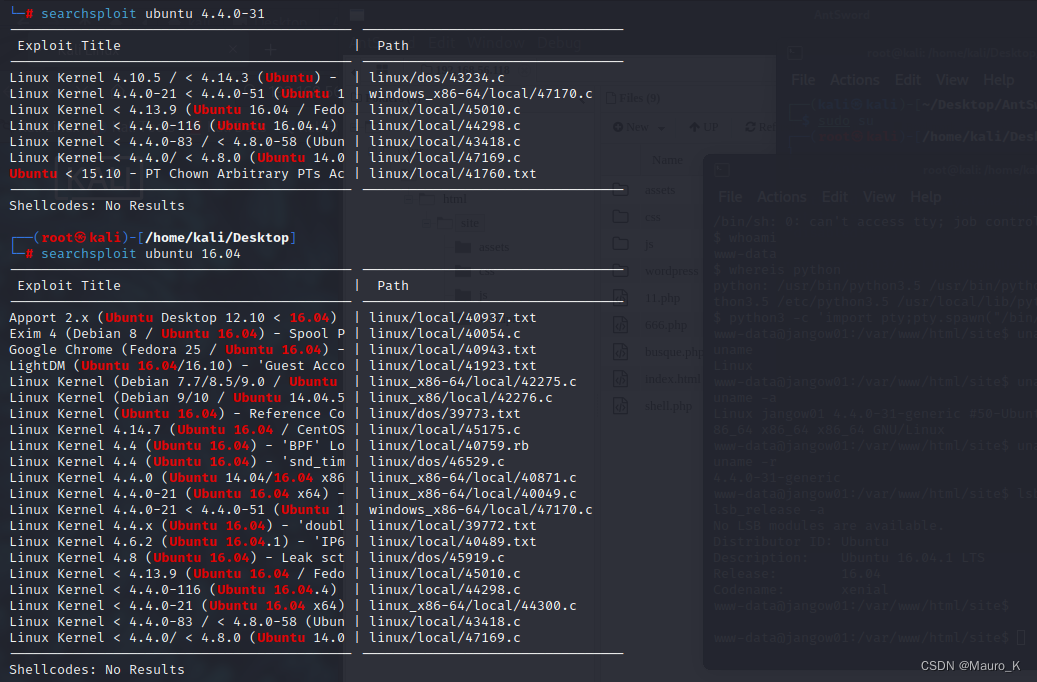Click the css folder icon in AntSword file list

(620, 217)
